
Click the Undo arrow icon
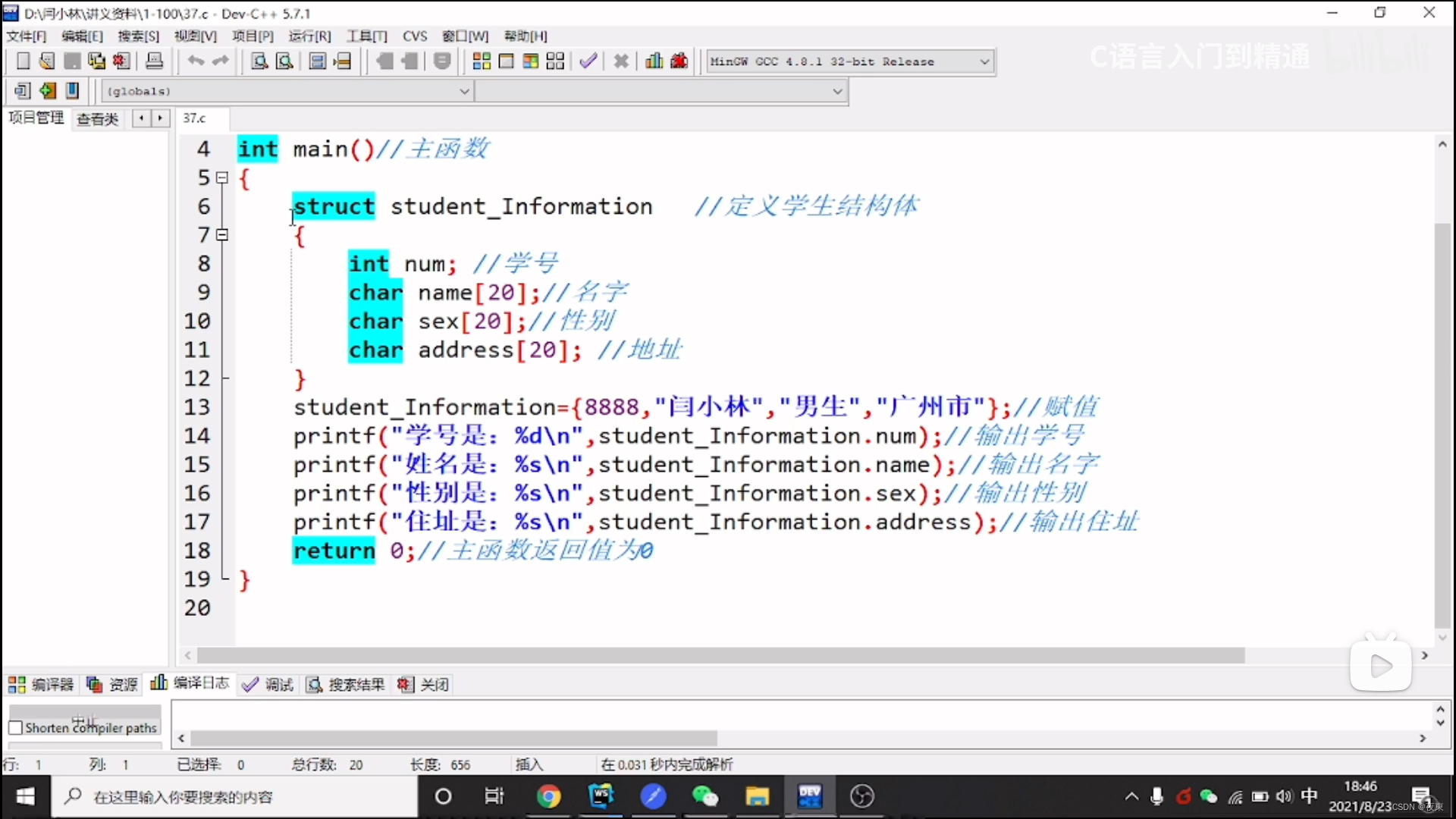196,61
